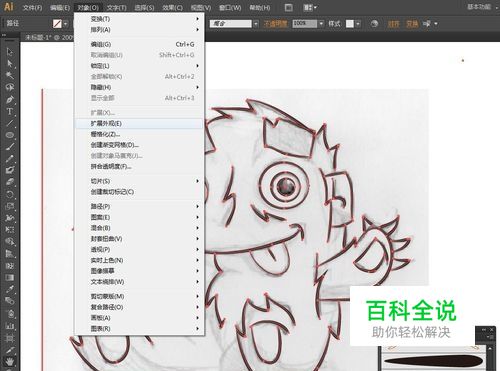Click the 样式 graphic style swatch
Viewport: 500px width, 371px height.
[350, 24]
